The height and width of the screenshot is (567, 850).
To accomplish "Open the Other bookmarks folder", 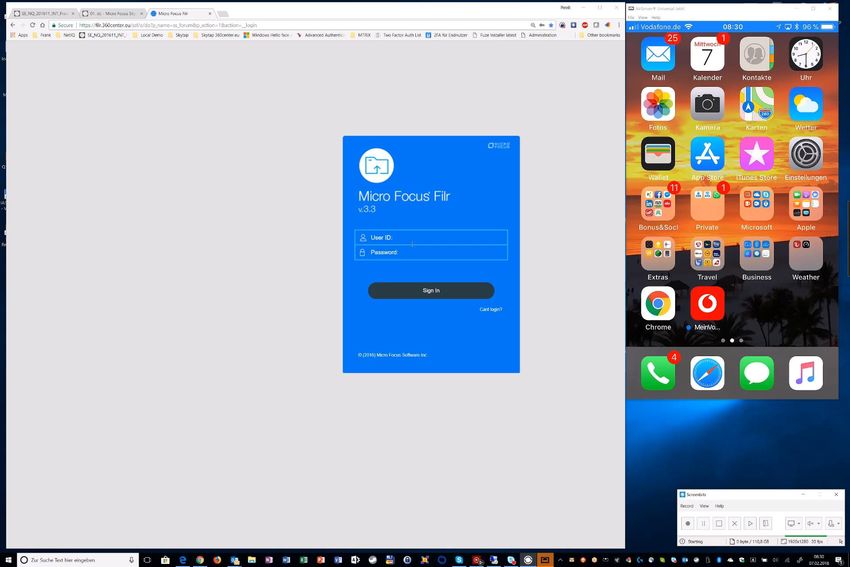I will (x=599, y=35).
